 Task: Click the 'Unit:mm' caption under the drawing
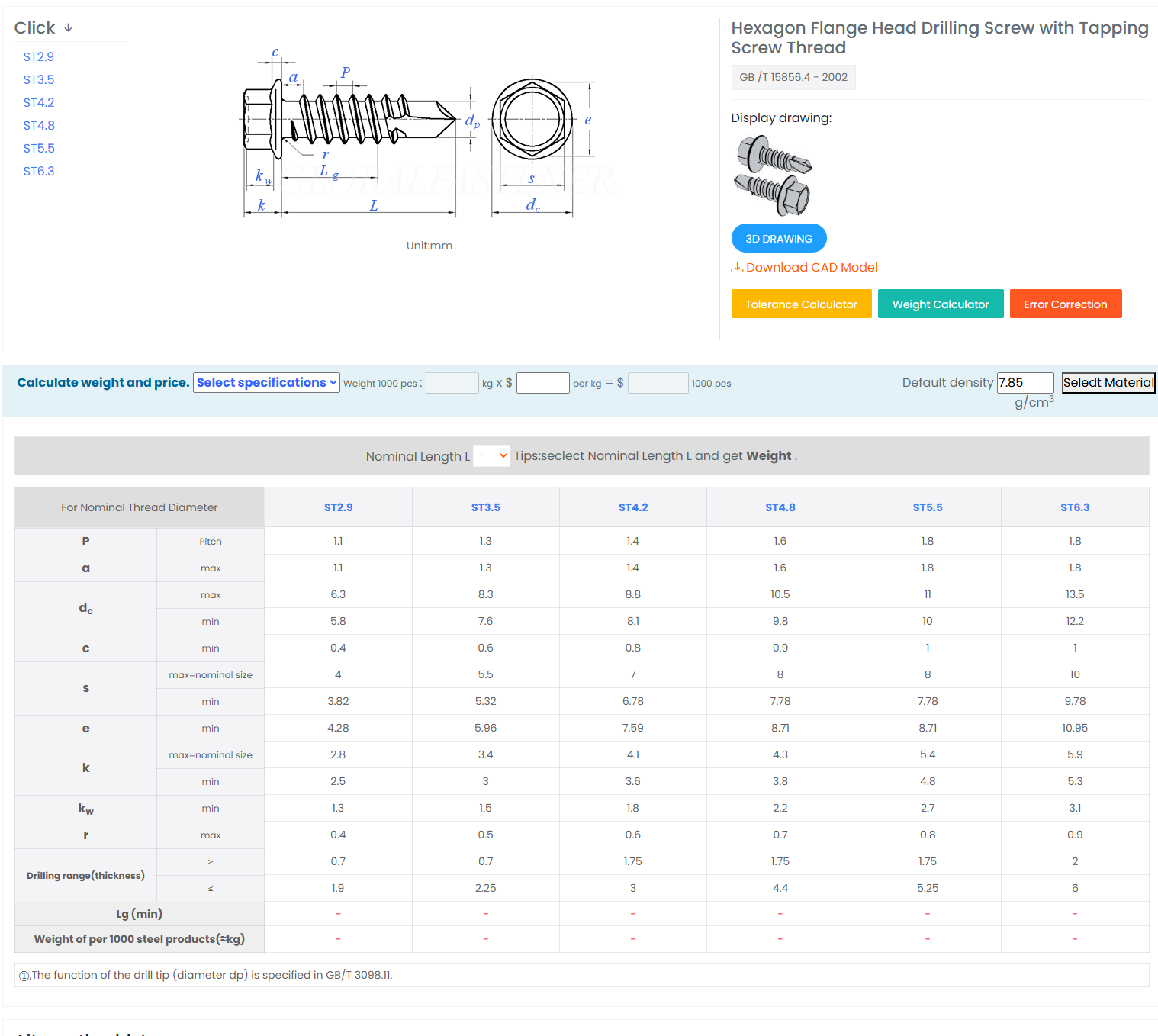tap(429, 246)
